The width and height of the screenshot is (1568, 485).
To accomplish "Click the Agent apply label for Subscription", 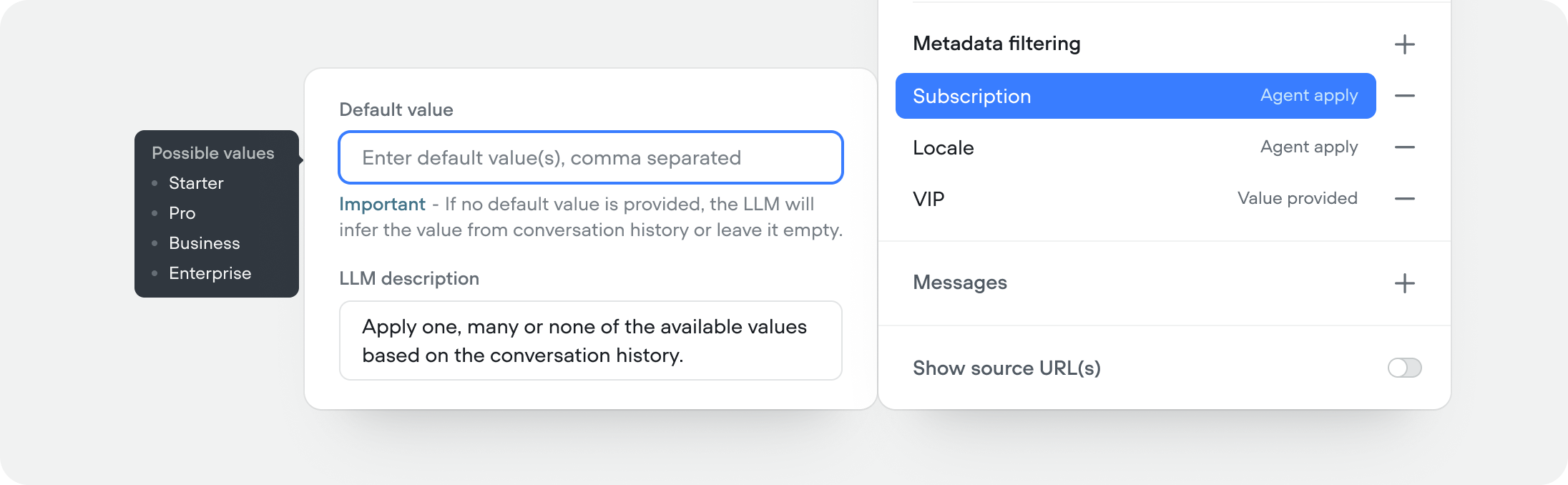I will pos(1308,95).
